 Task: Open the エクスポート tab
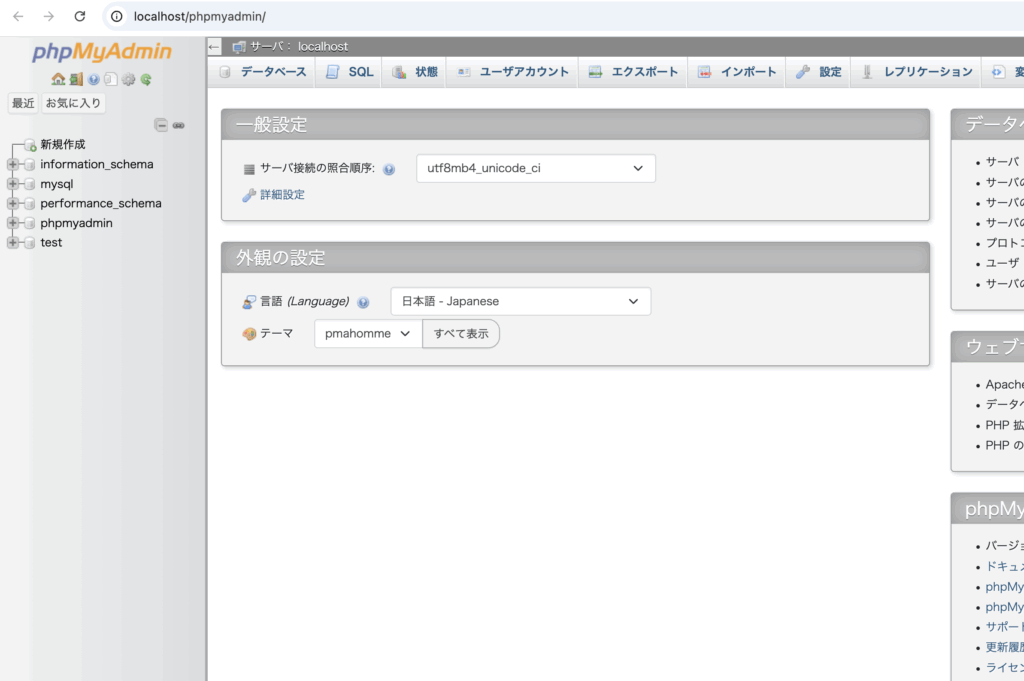click(x=633, y=72)
